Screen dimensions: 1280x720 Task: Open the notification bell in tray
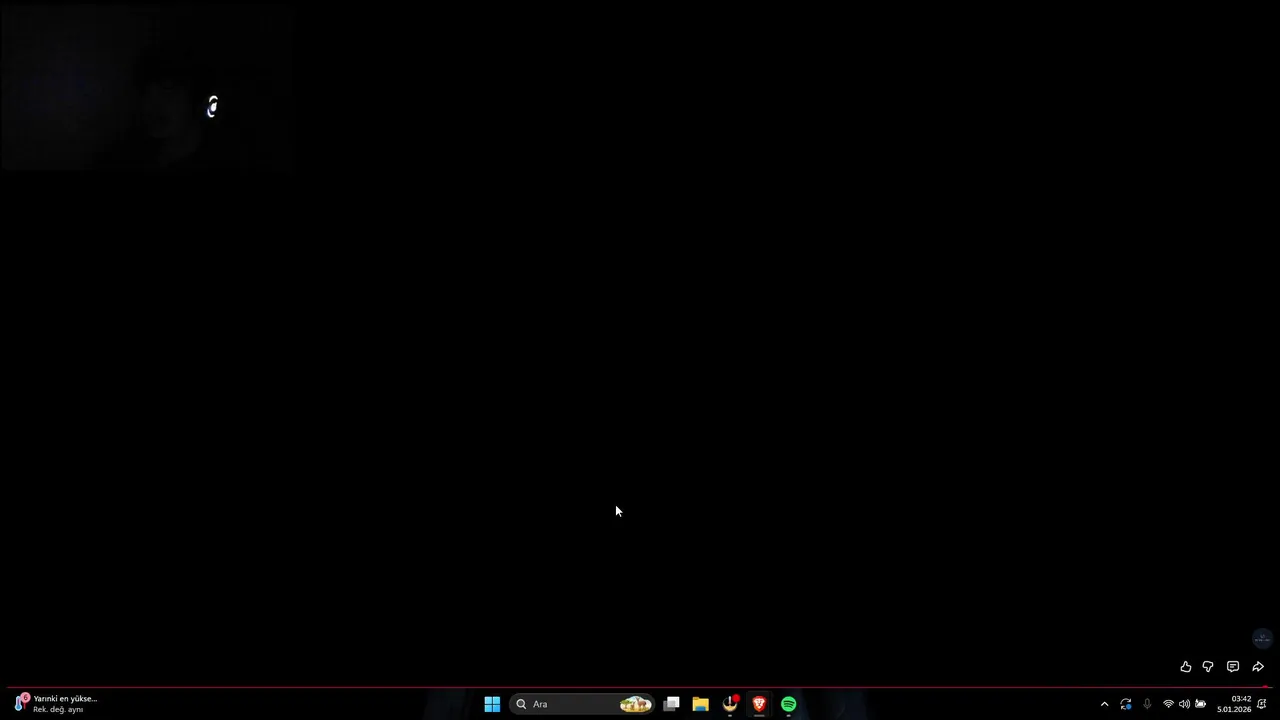1262,704
